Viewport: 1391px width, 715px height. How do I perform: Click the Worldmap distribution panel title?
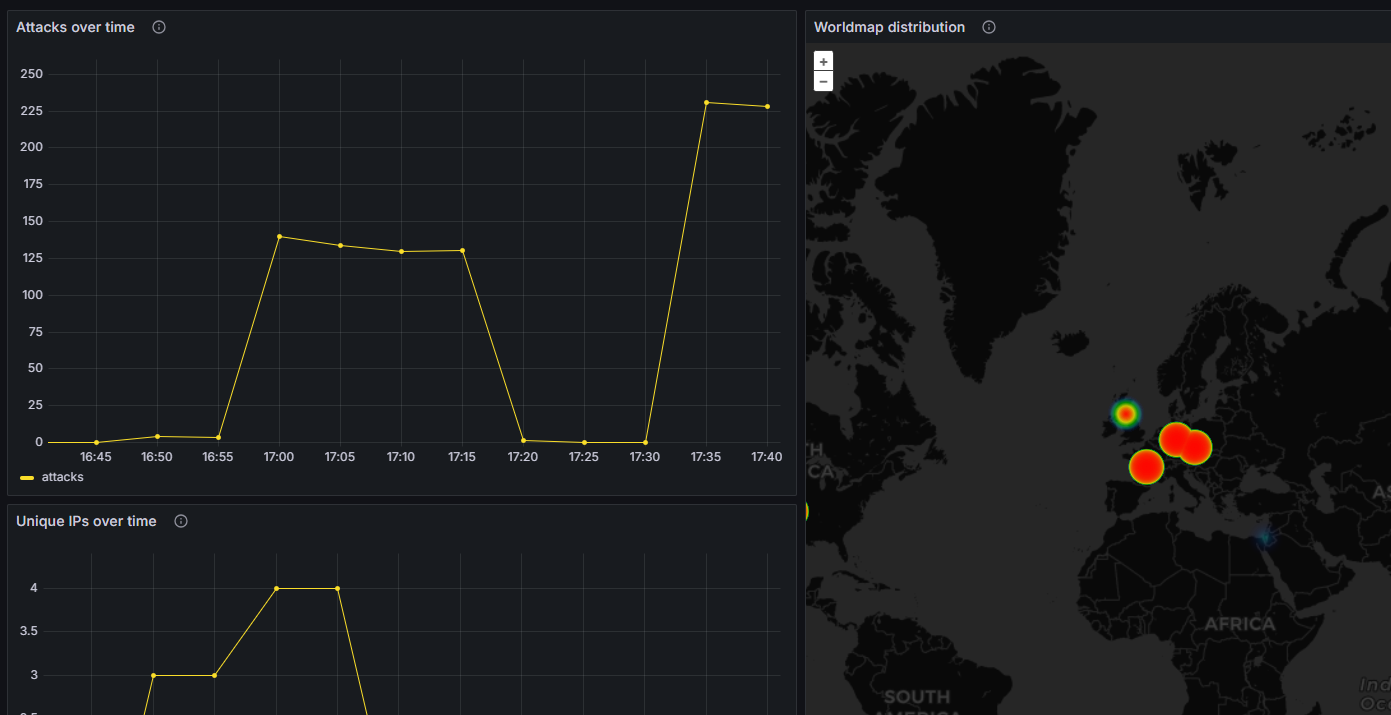tap(889, 27)
